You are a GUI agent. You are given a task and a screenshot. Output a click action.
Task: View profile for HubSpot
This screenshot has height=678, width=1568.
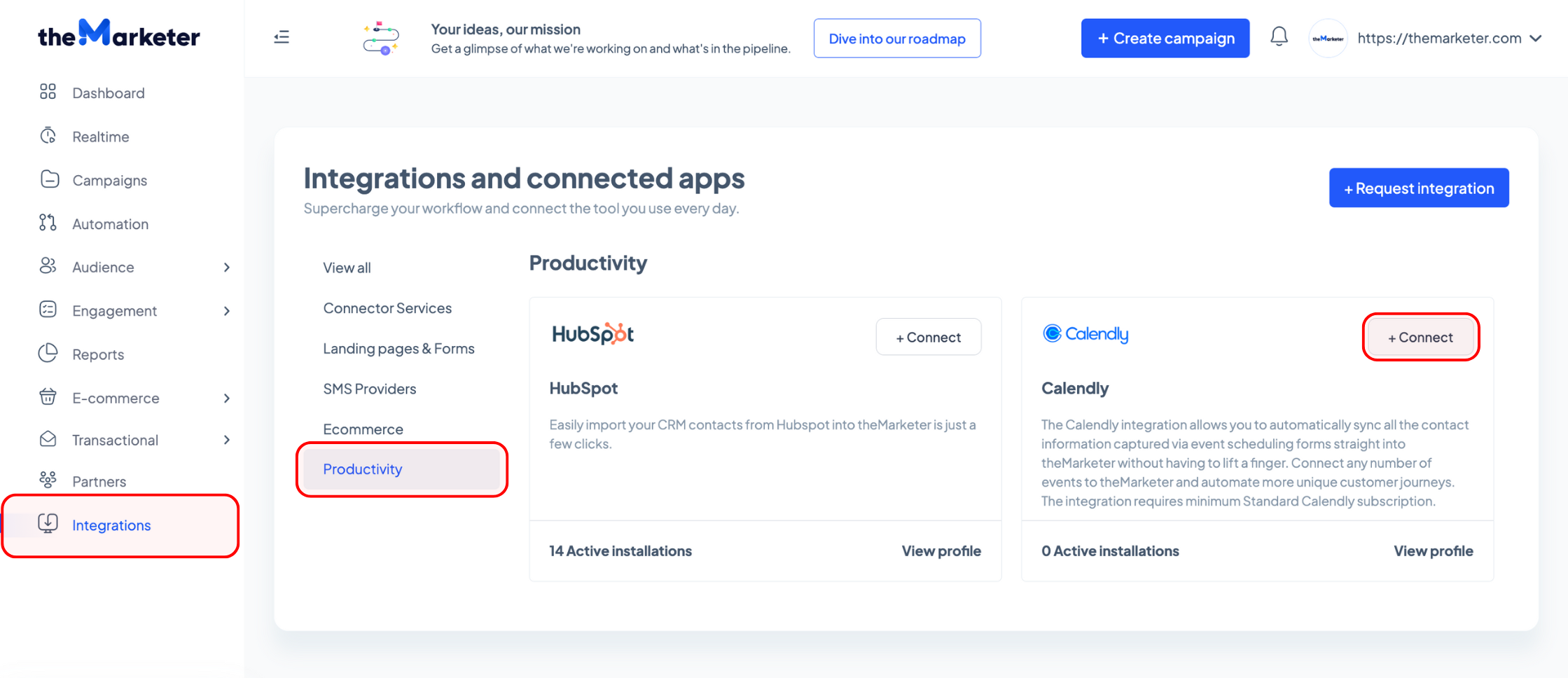coord(941,551)
